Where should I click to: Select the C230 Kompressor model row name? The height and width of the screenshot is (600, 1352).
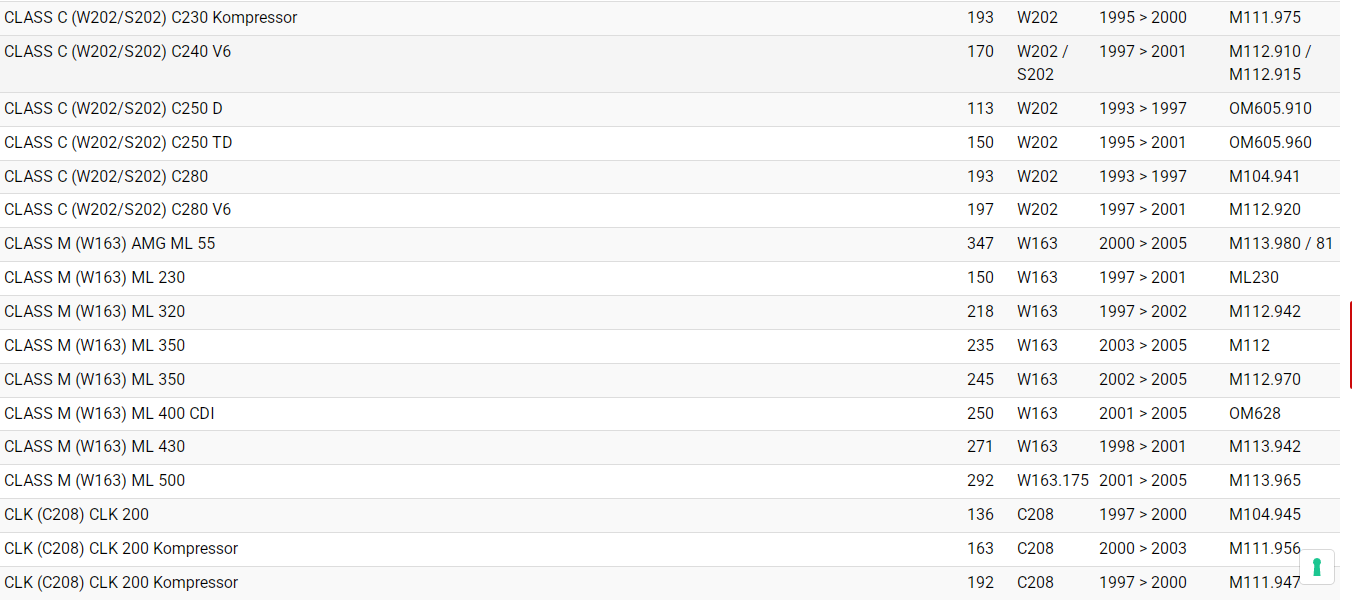click(151, 18)
